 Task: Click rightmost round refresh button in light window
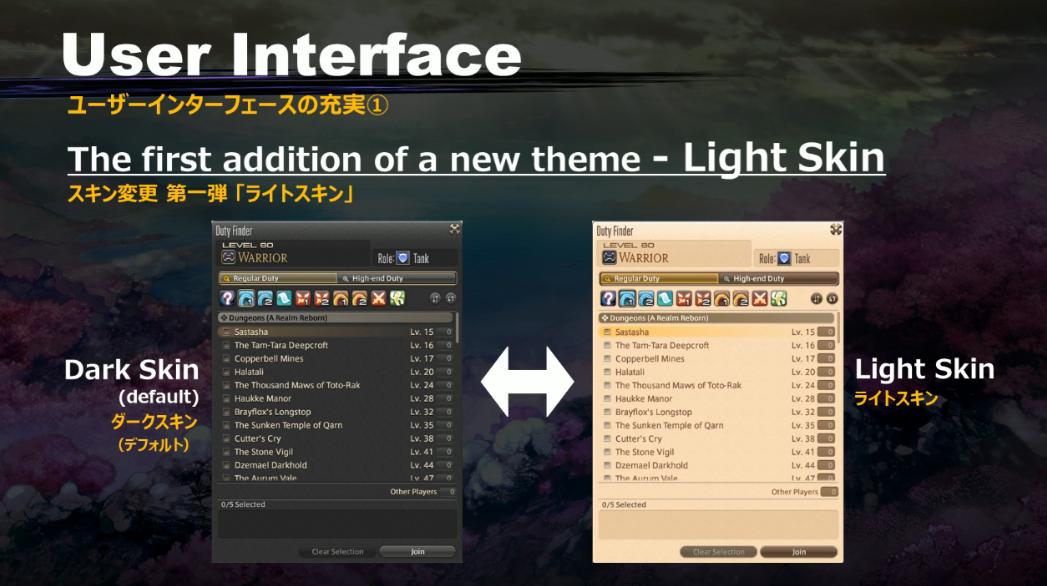pyautogui.click(x=832, y=298)
